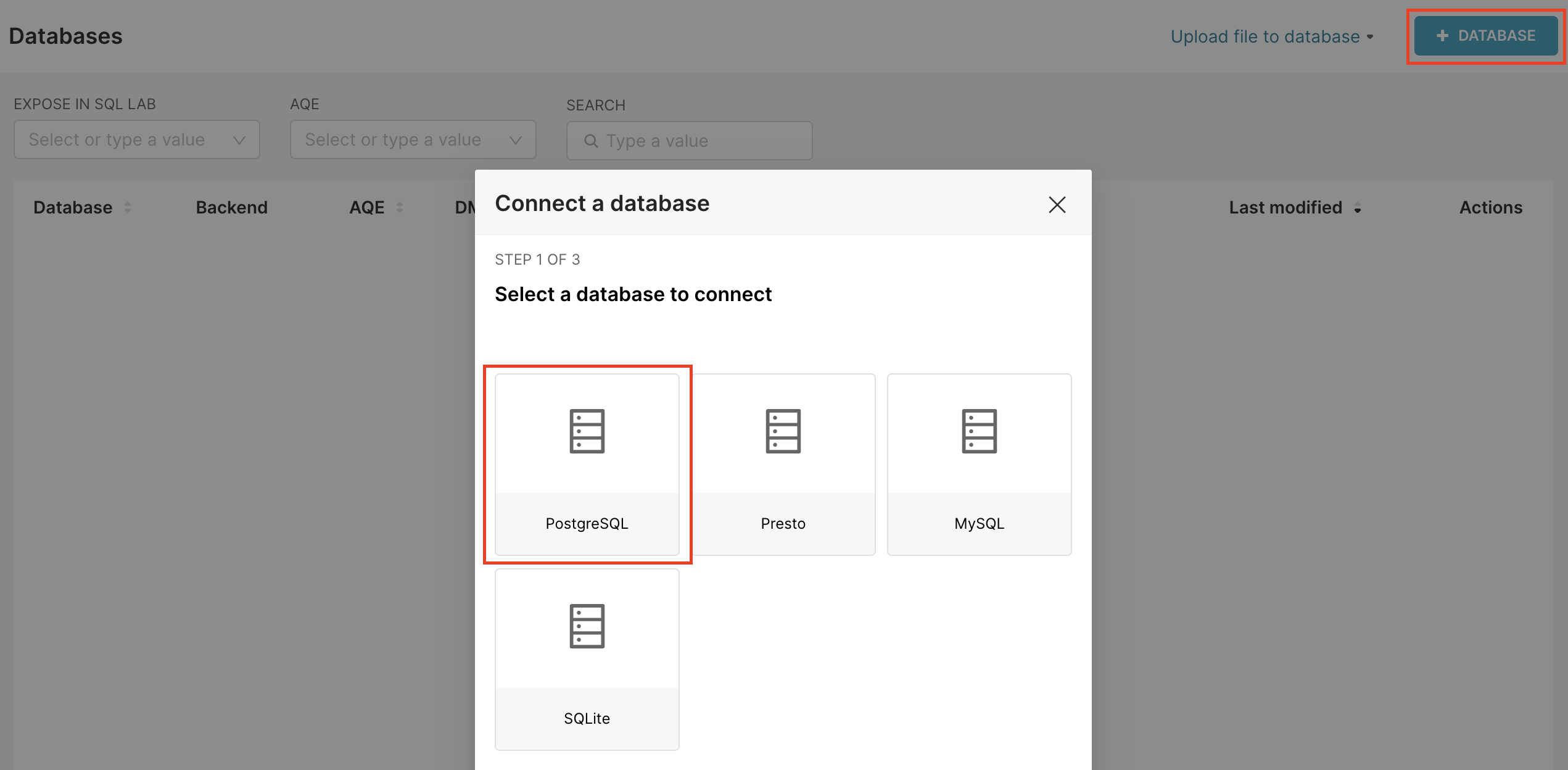This screenshot has width=1568, height=770.
Task: Click the Presto server icon
Action: coord(783,431)
